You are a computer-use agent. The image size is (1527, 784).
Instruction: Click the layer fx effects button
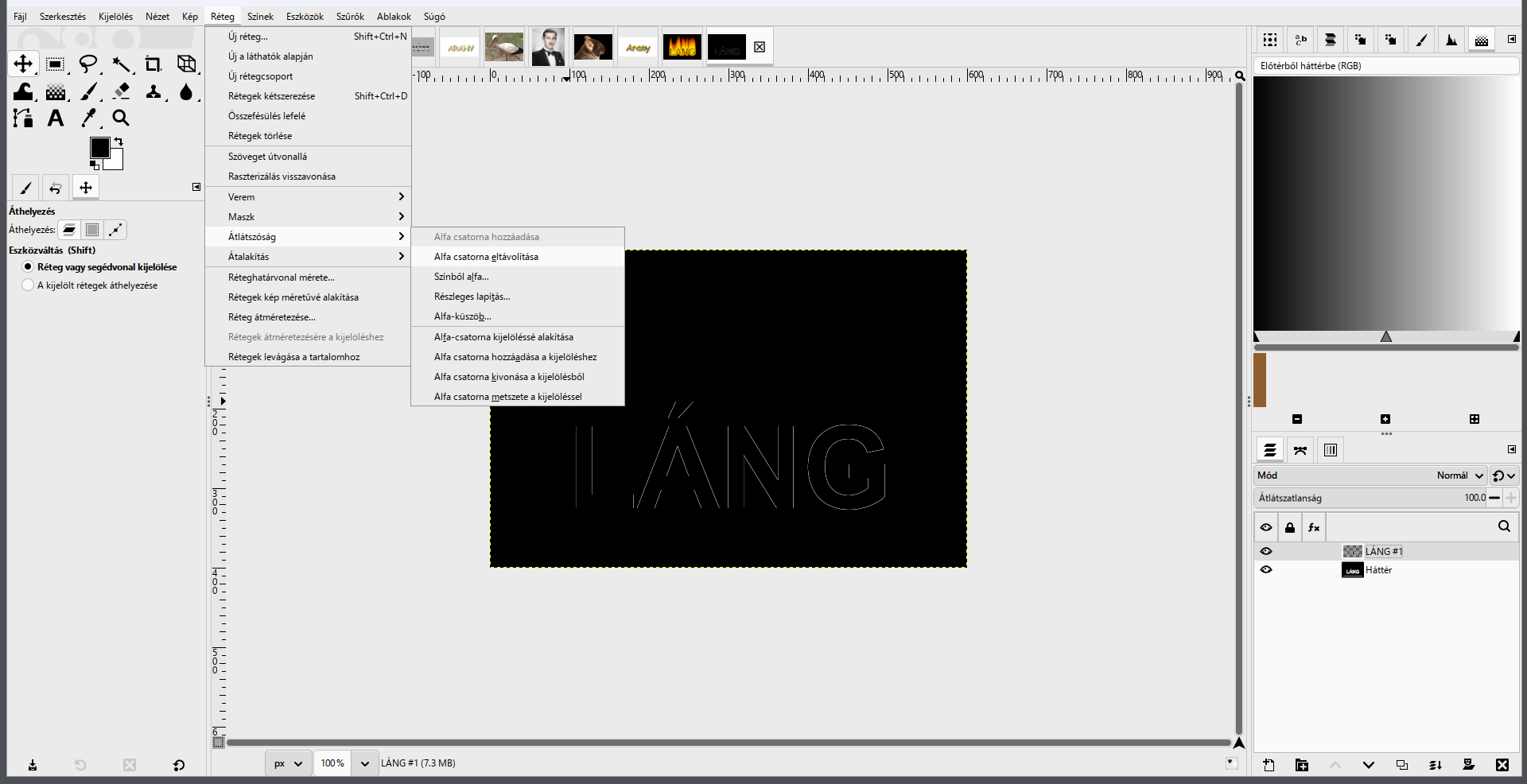click(x=1314, y=527)
